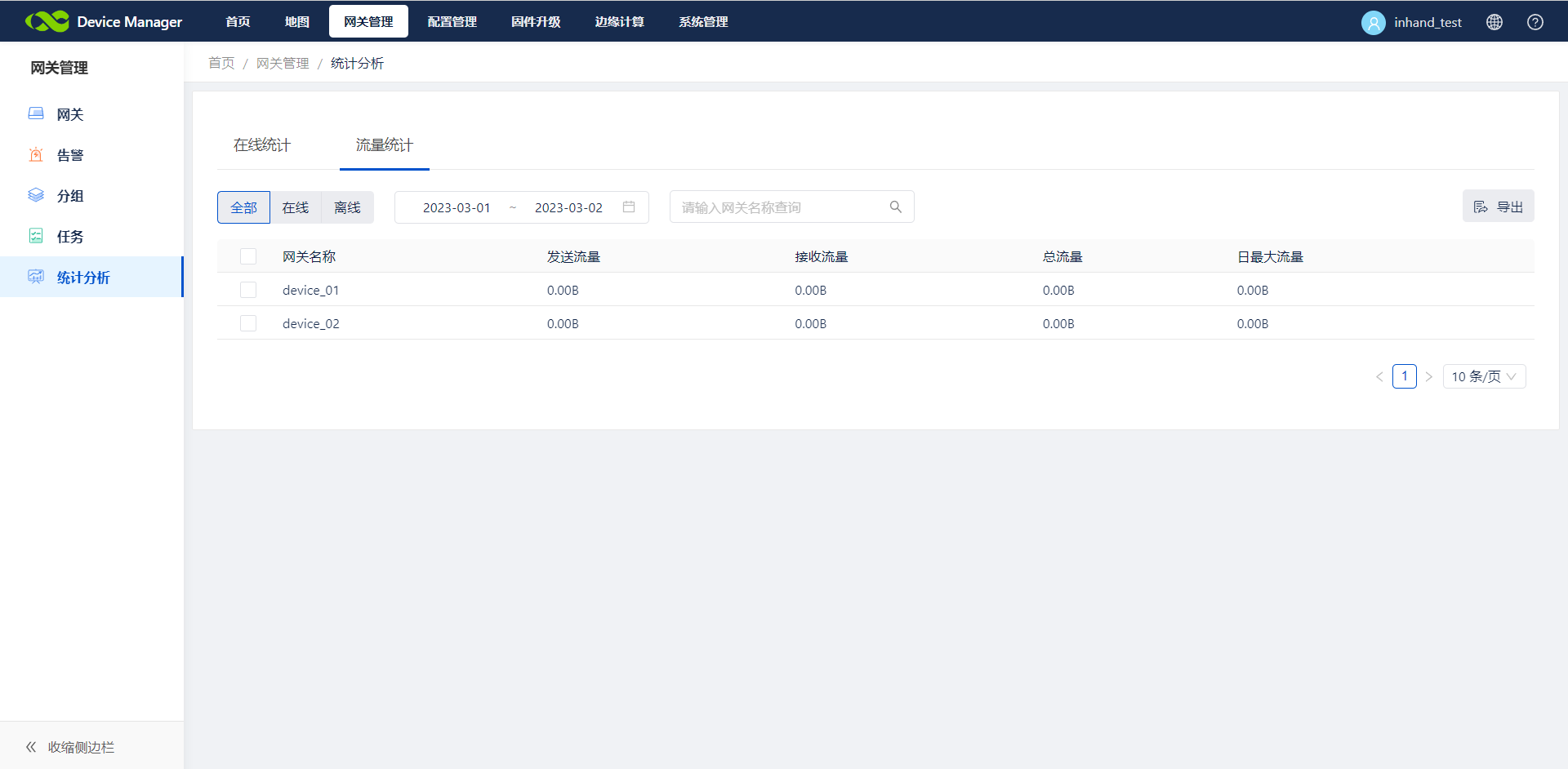Check the device_02 row checkbox
Screen dimensions: 1568x769
tap(248, 323)
